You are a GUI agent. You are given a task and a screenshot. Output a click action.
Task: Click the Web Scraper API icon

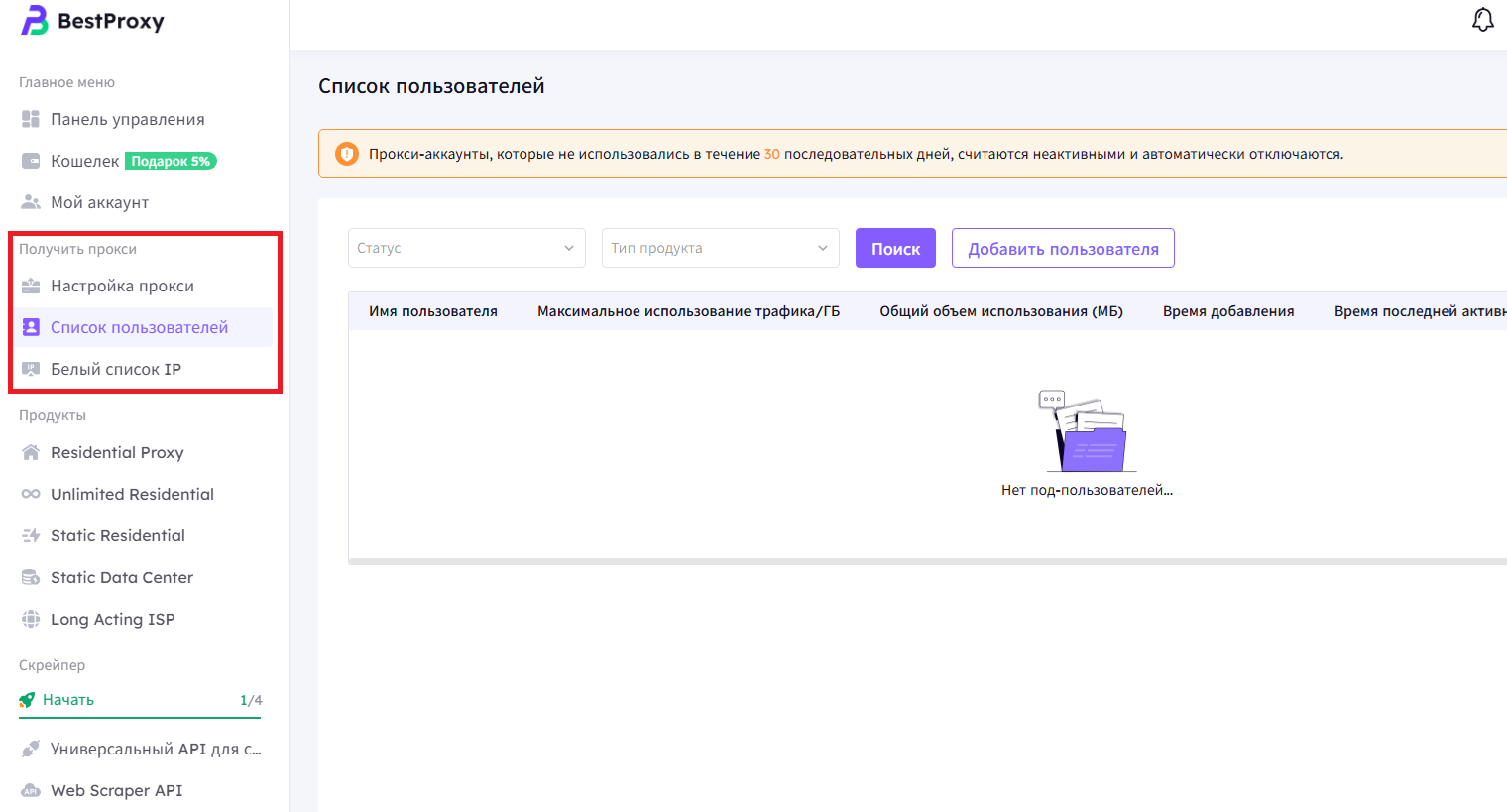point(31,790)
